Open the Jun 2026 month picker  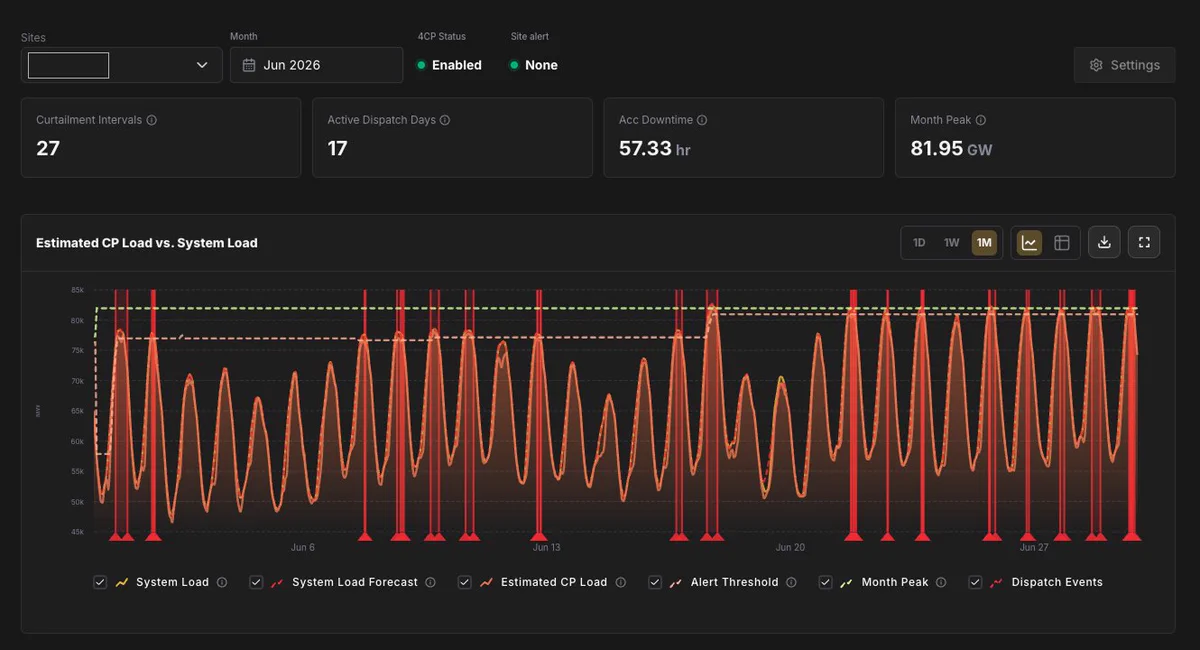(316, 65)
